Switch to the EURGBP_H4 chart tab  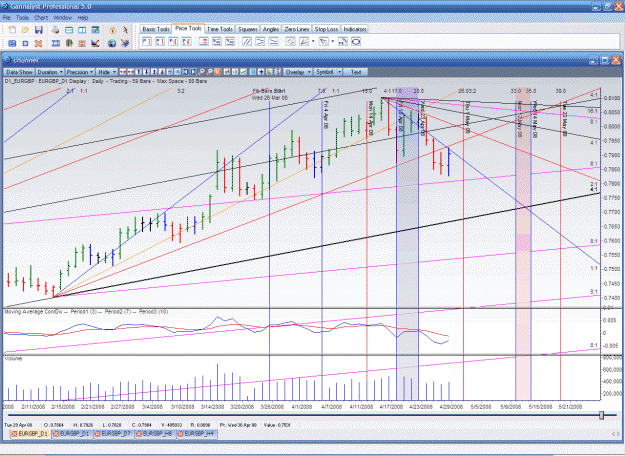199,434
